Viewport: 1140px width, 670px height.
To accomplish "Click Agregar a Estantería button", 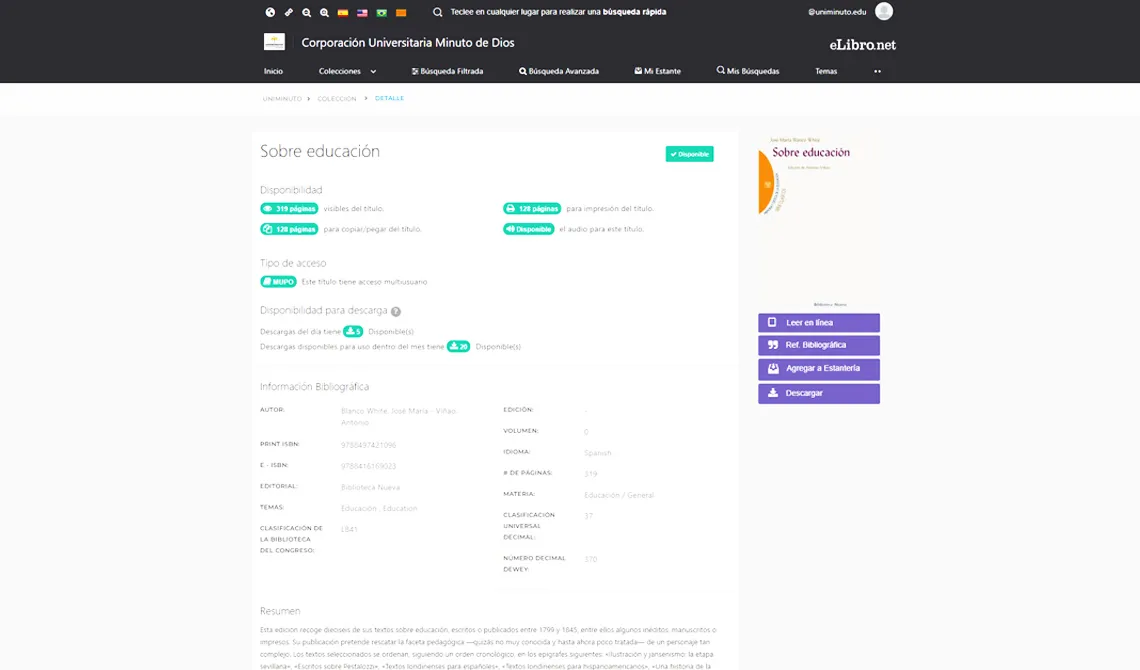I will [x=819, y=369].
